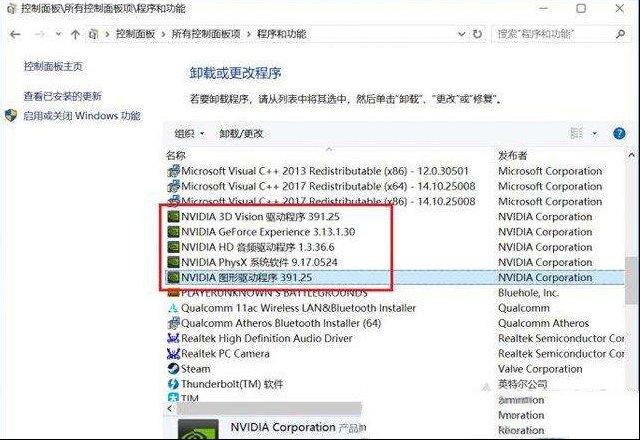
Task: Expand the address bar history dropdown
Action: pyautogui.click(x=461, y=34)
